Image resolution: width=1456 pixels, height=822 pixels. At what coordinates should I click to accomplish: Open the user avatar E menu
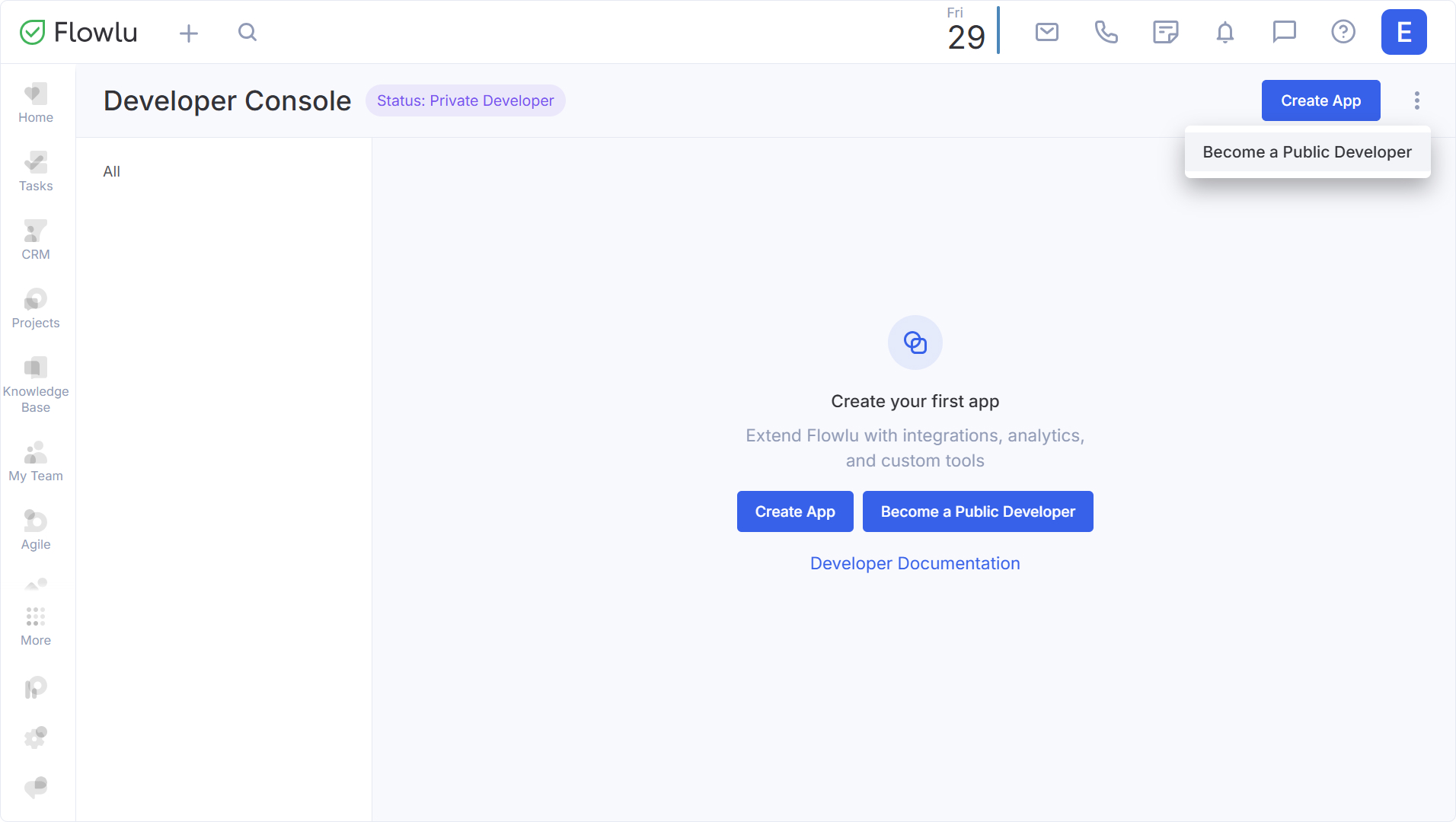(1404, 32)
